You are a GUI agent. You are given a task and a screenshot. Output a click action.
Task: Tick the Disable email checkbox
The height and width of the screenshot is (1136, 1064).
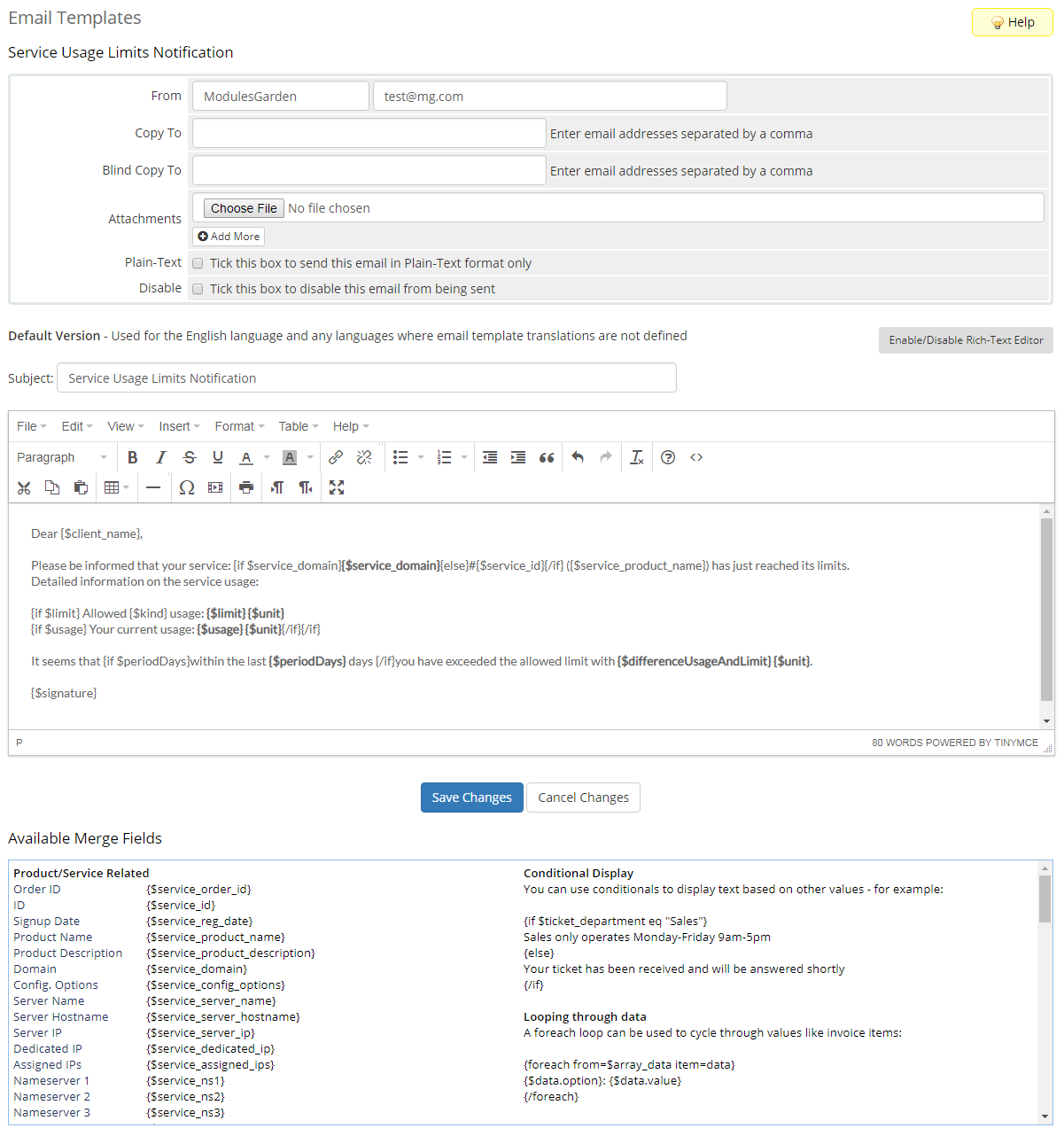pyautogui.click(x=198, y=289)
